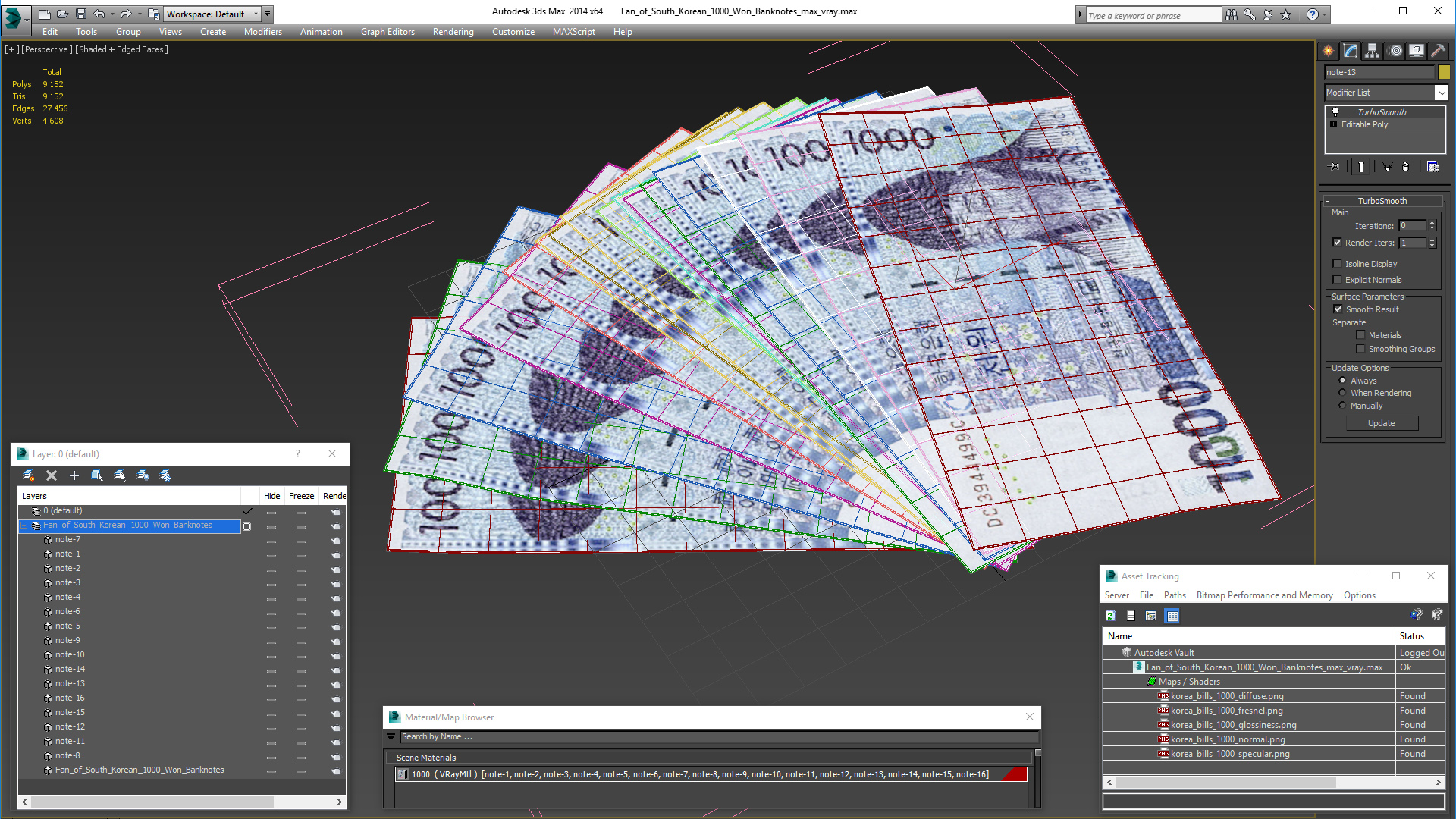Click Delete layer X icon in Layer dialog

pos(52,475)
